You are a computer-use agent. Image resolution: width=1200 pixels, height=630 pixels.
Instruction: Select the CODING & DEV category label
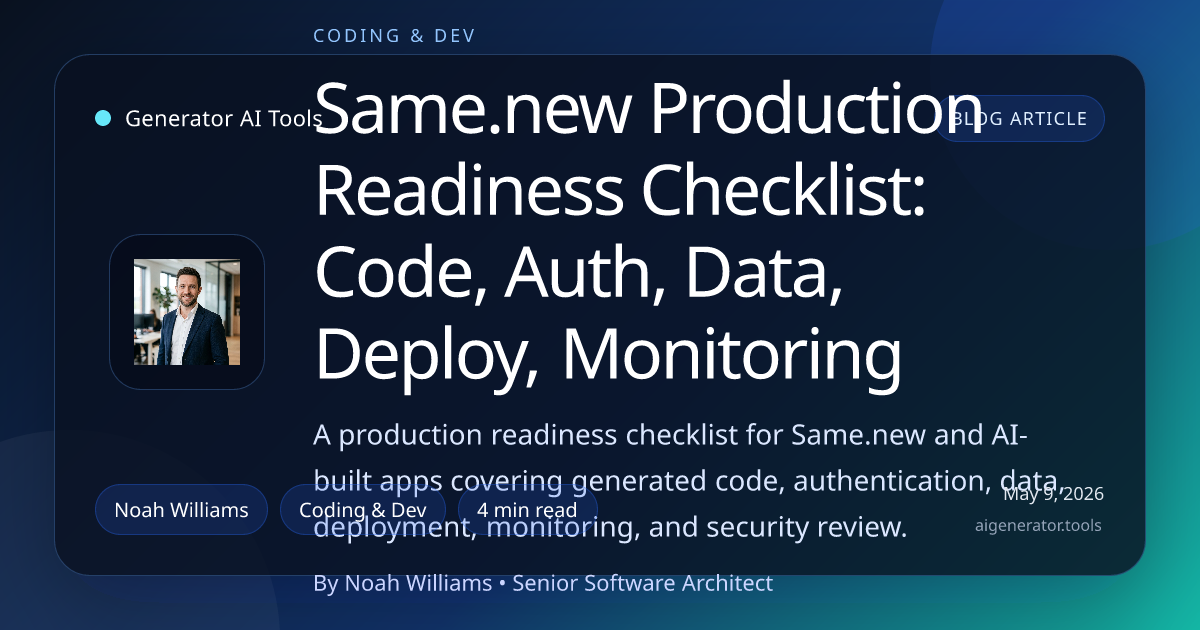click(394, 36)
